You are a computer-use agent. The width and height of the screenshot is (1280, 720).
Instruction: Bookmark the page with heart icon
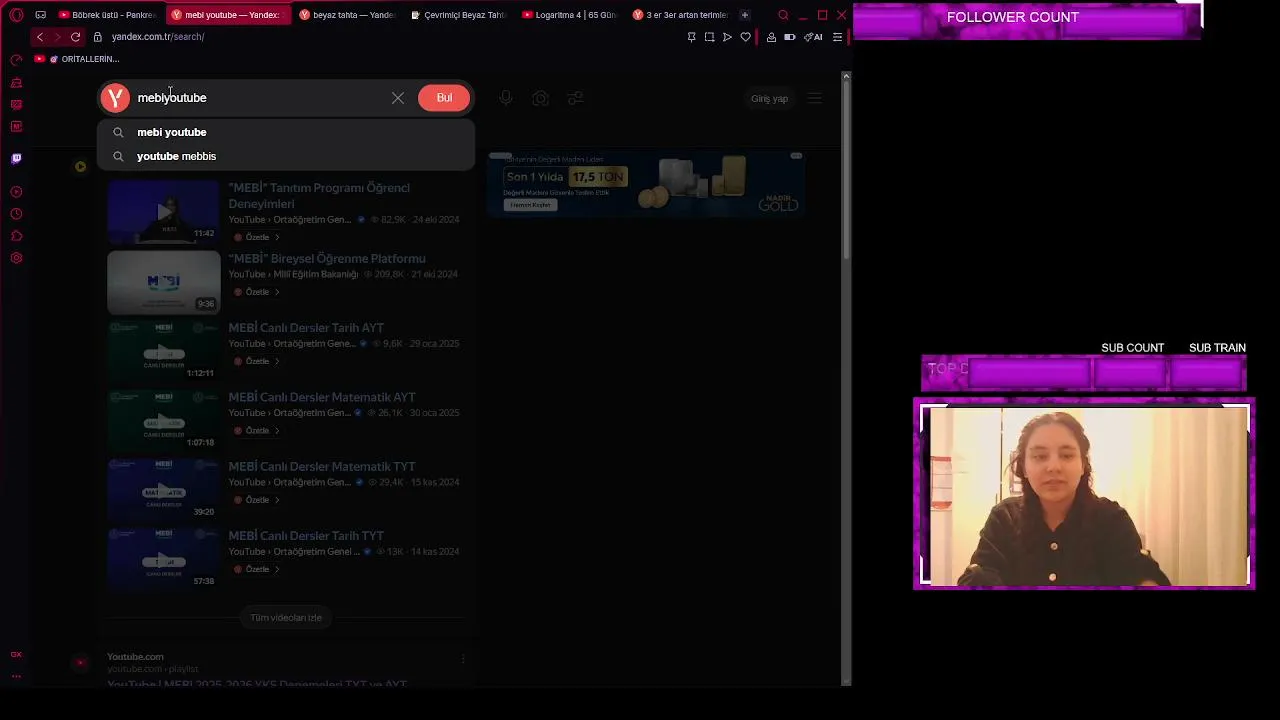coord(745,37)
